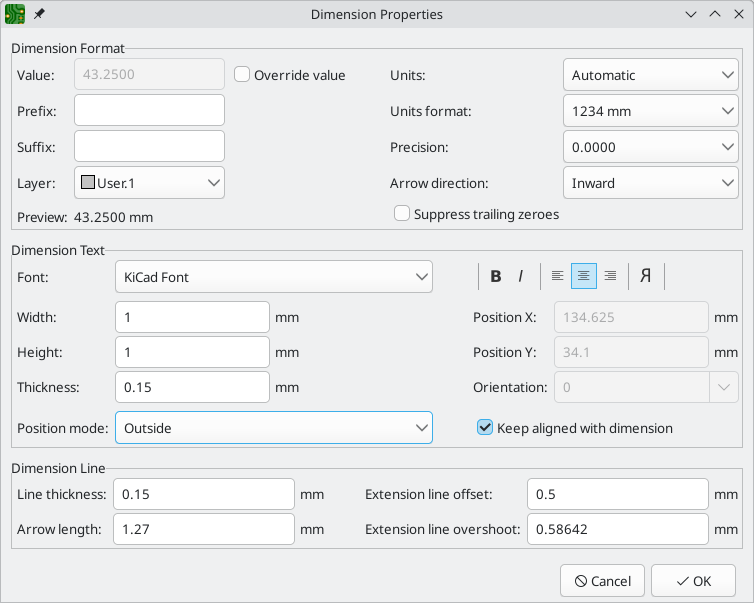754x603 pixels.
Task: Click the Prefix input field
Action: (x=149, y=110)
